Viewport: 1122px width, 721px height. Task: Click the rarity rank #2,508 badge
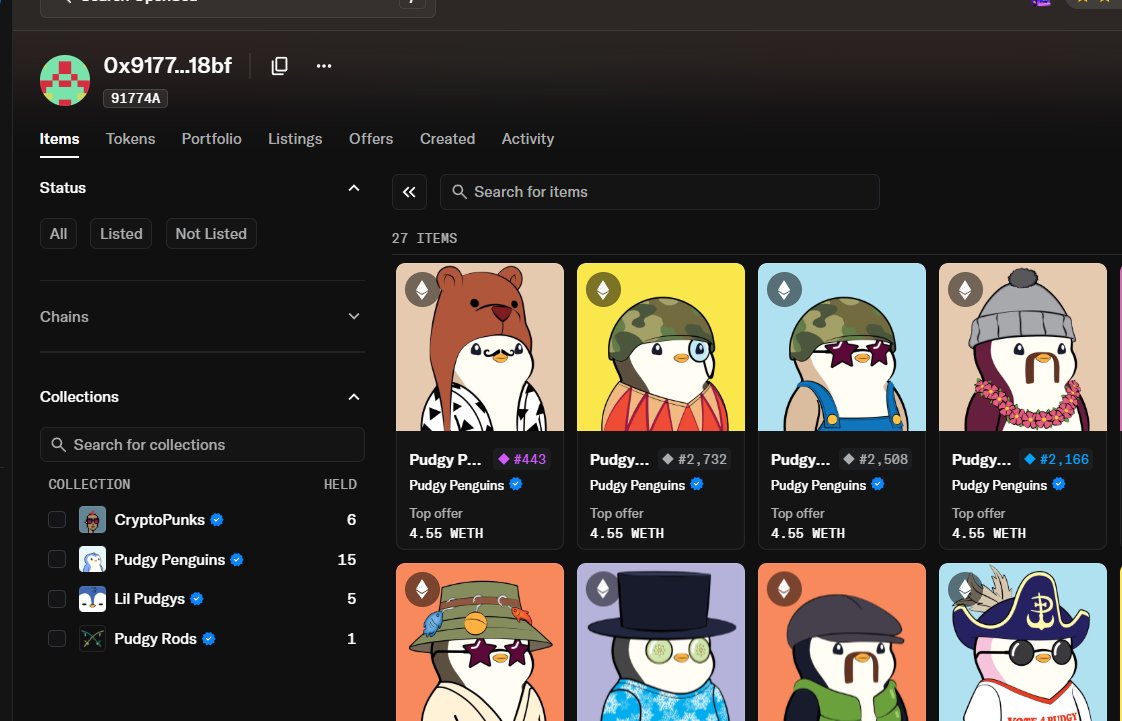tap(876, 459)
